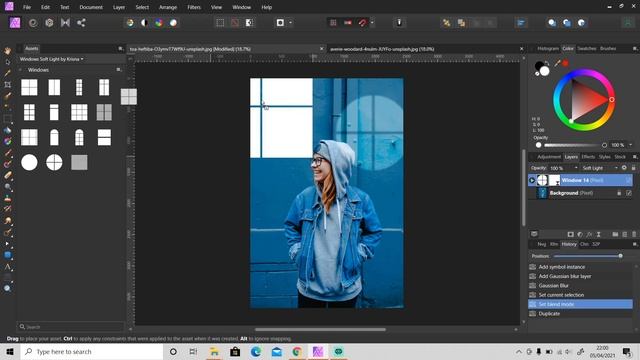Screen dimensions: 640x360
Task: Click the Select All marquee icon
Action: [220, 23]
